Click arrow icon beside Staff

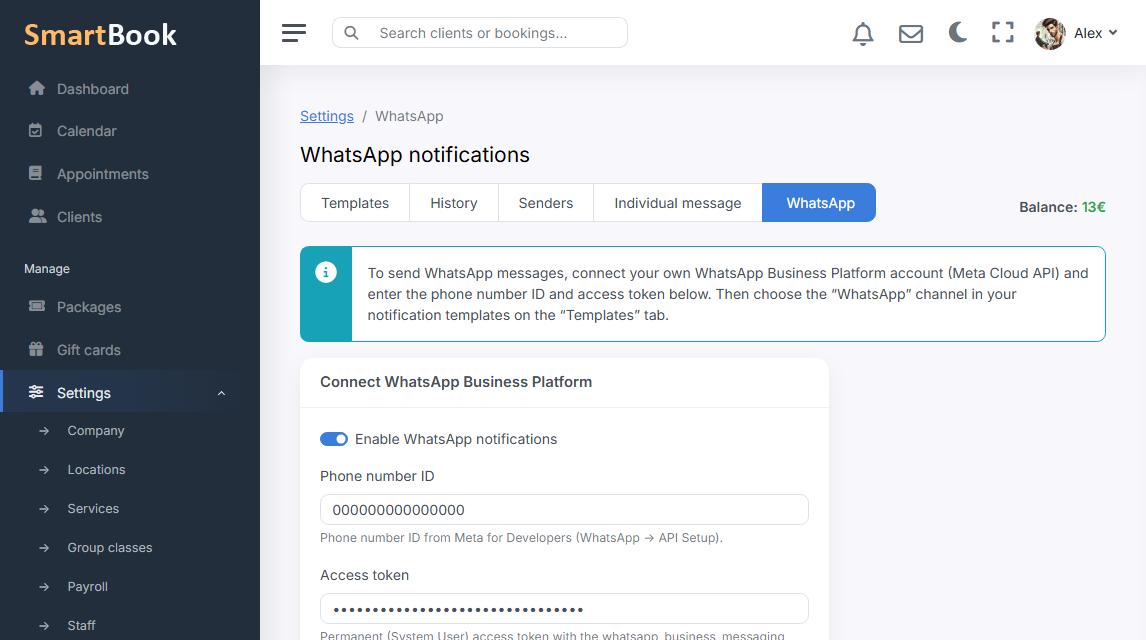44,625
